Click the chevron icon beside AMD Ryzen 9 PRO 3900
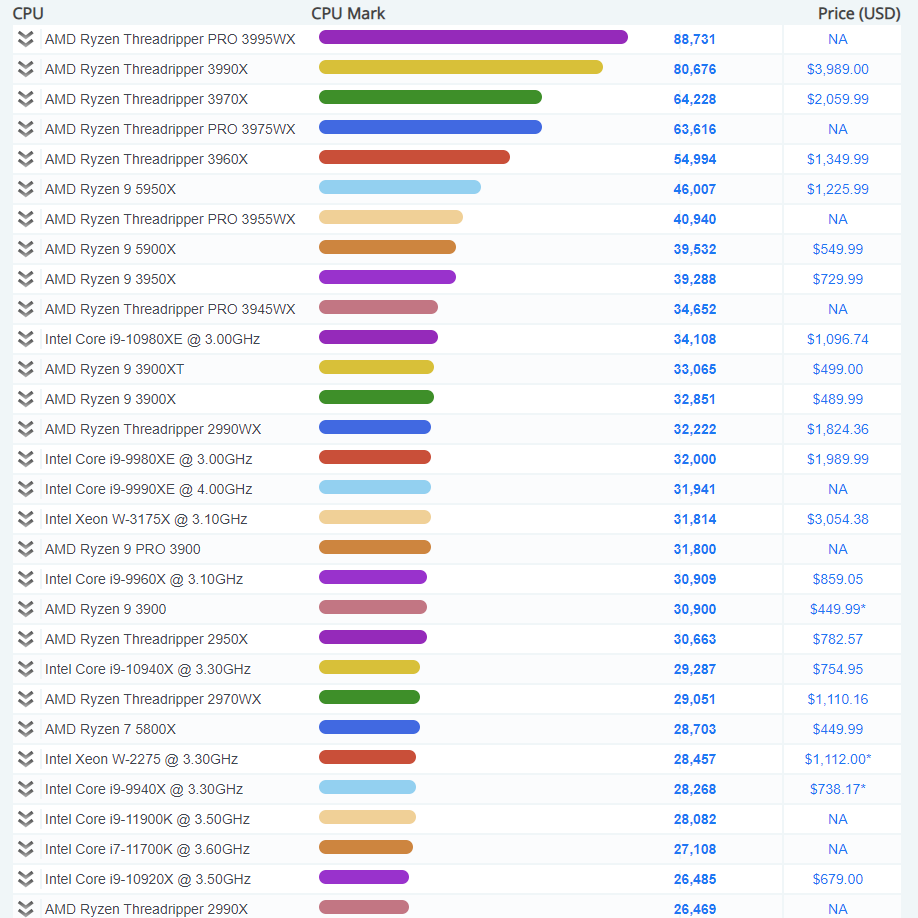Screen dimensions: 918x918 point(25,549)
